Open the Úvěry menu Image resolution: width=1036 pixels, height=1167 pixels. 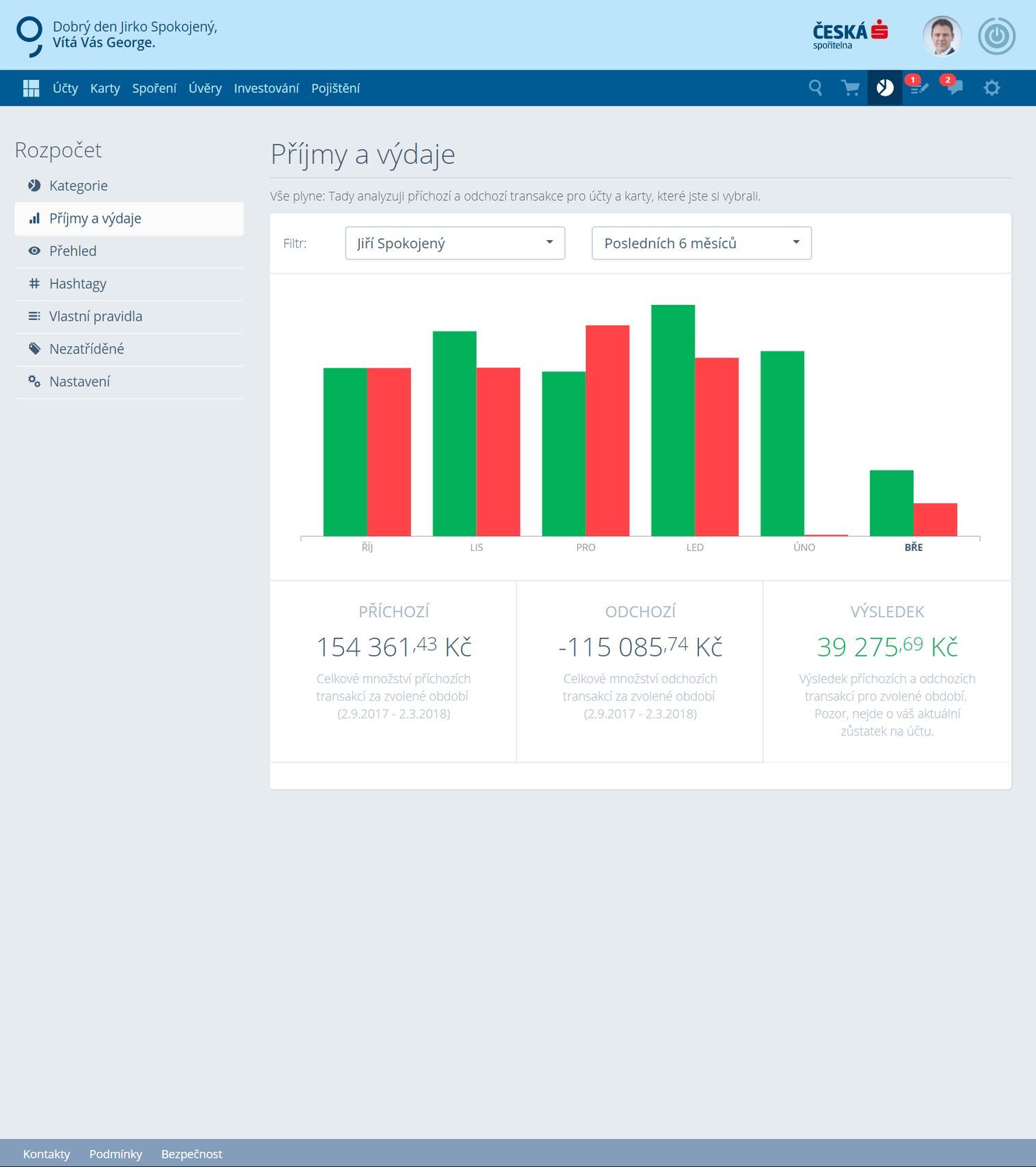[205, 88]
